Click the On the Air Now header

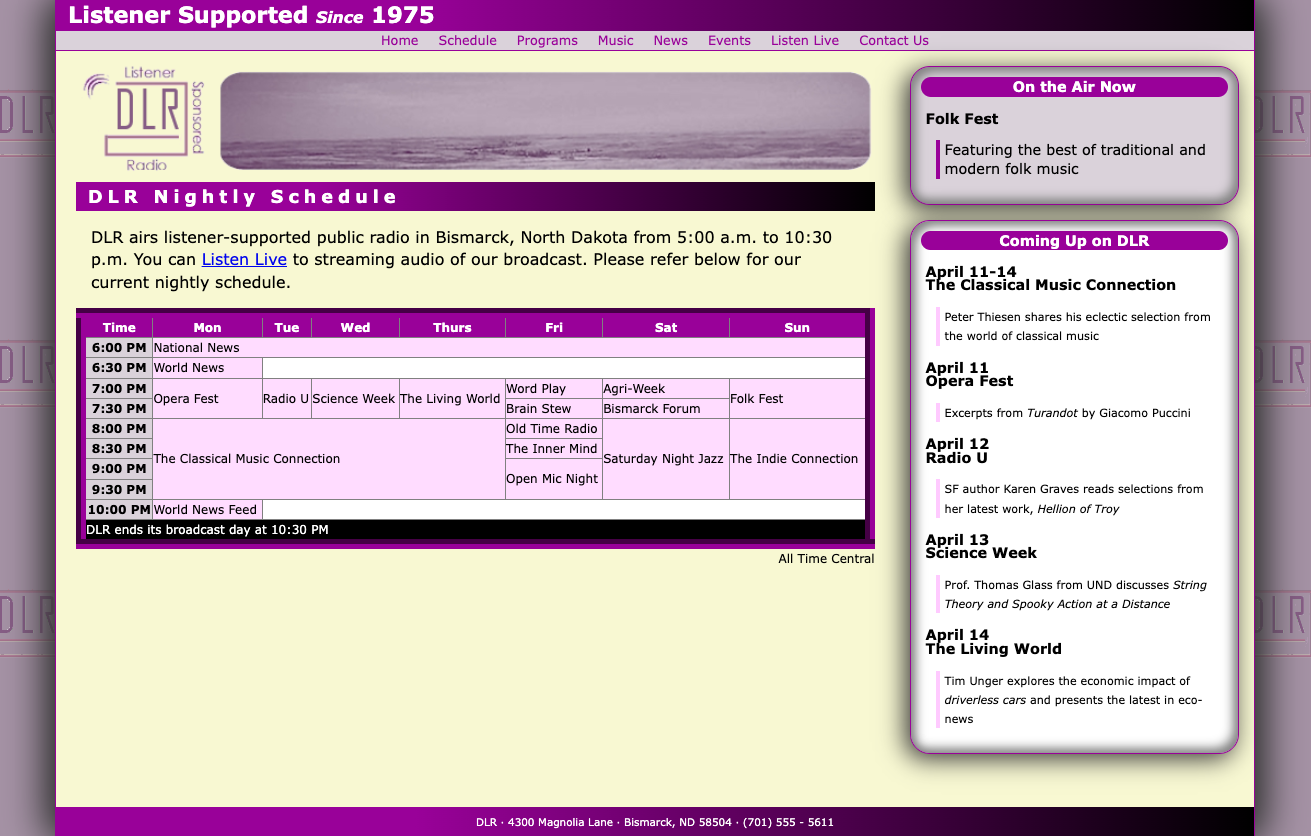(x=1073, y=87)
